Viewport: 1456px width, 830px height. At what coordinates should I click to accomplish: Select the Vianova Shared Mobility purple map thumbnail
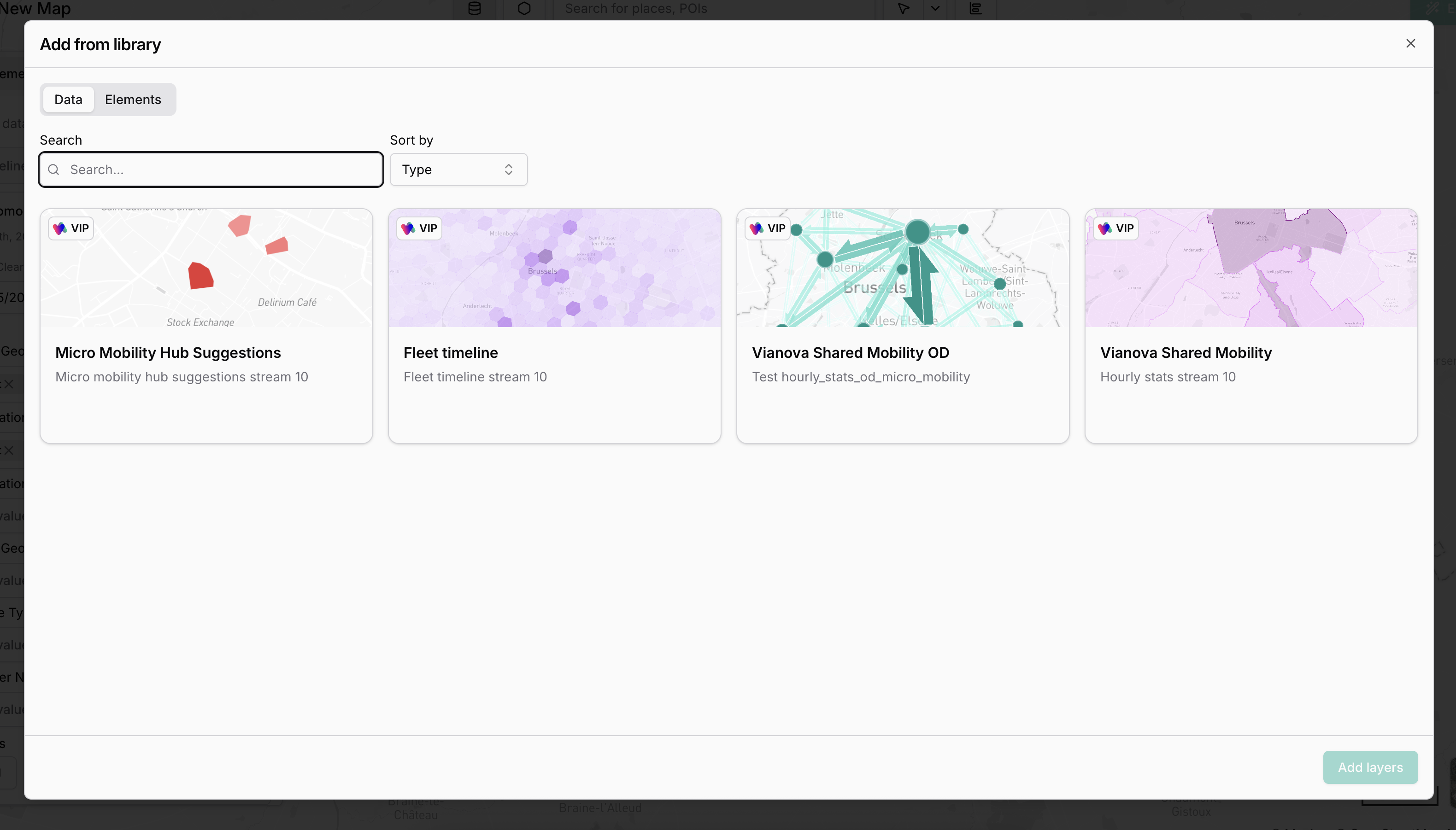[1251, 268]
